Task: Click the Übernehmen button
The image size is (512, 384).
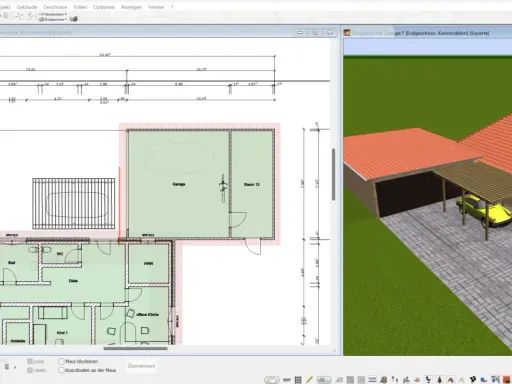Action: 141,366
